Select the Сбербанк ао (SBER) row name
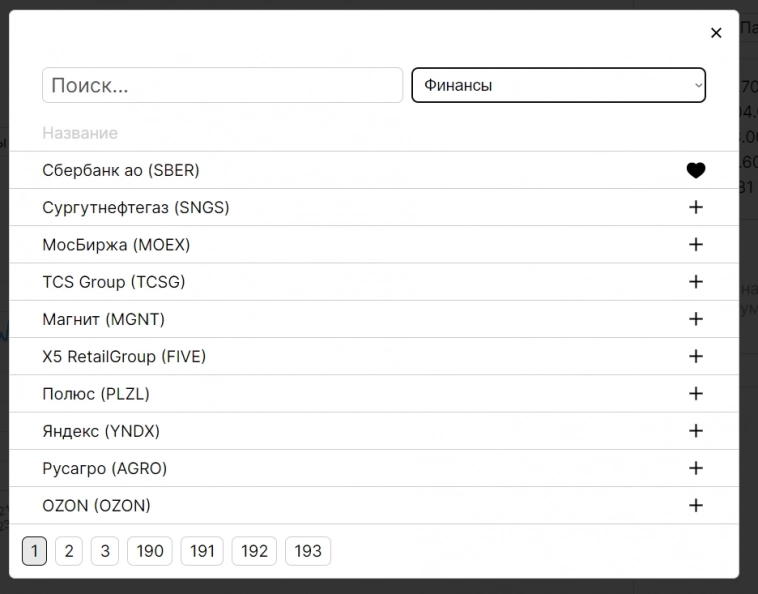This screenshot has width=758, height=594. point(121,170)
